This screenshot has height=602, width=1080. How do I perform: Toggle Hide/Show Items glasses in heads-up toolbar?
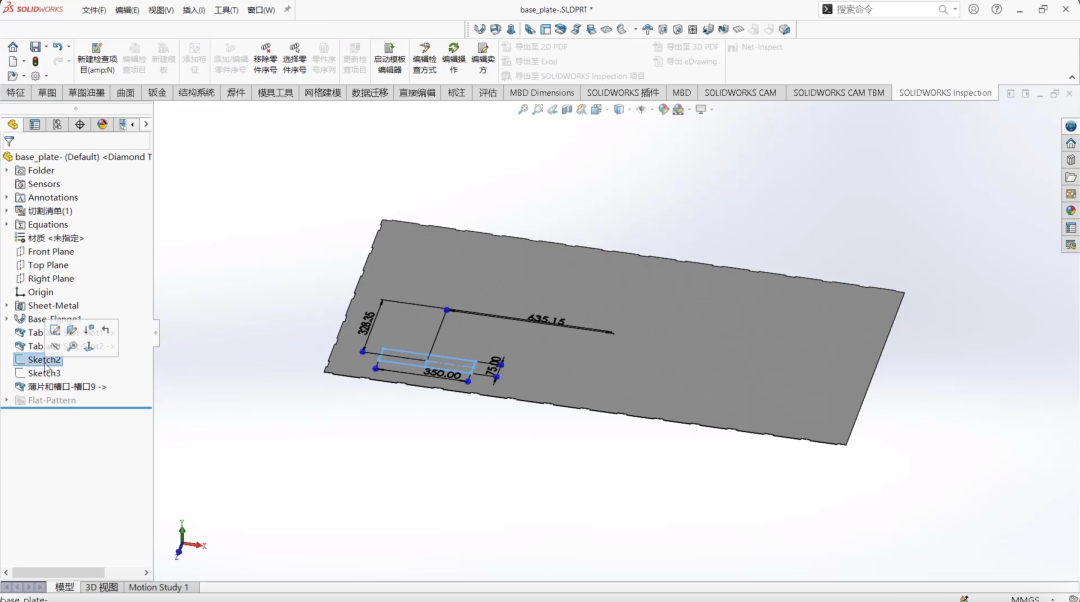(641, 110)
